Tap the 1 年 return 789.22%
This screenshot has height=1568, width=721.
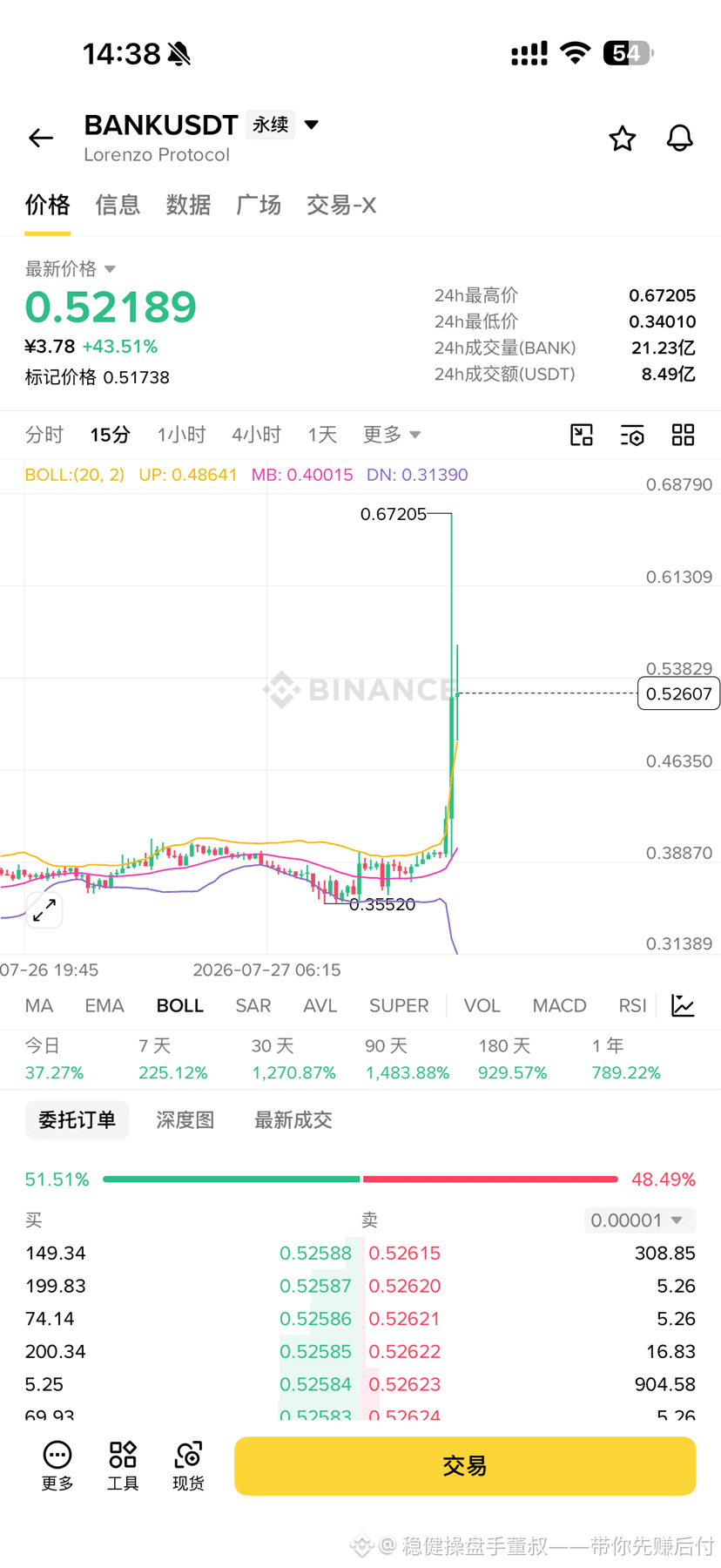626,1073
